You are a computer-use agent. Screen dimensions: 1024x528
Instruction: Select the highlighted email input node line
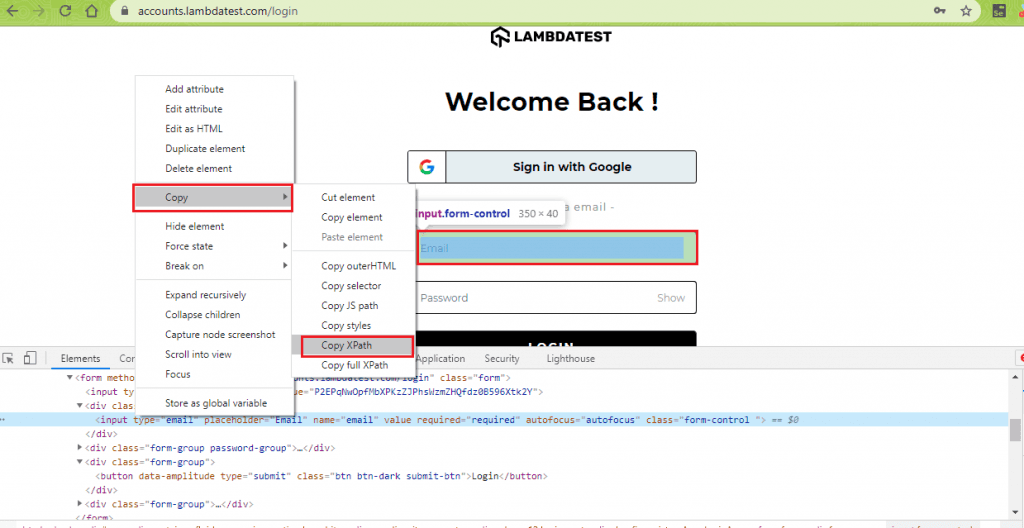click(504, 420)
